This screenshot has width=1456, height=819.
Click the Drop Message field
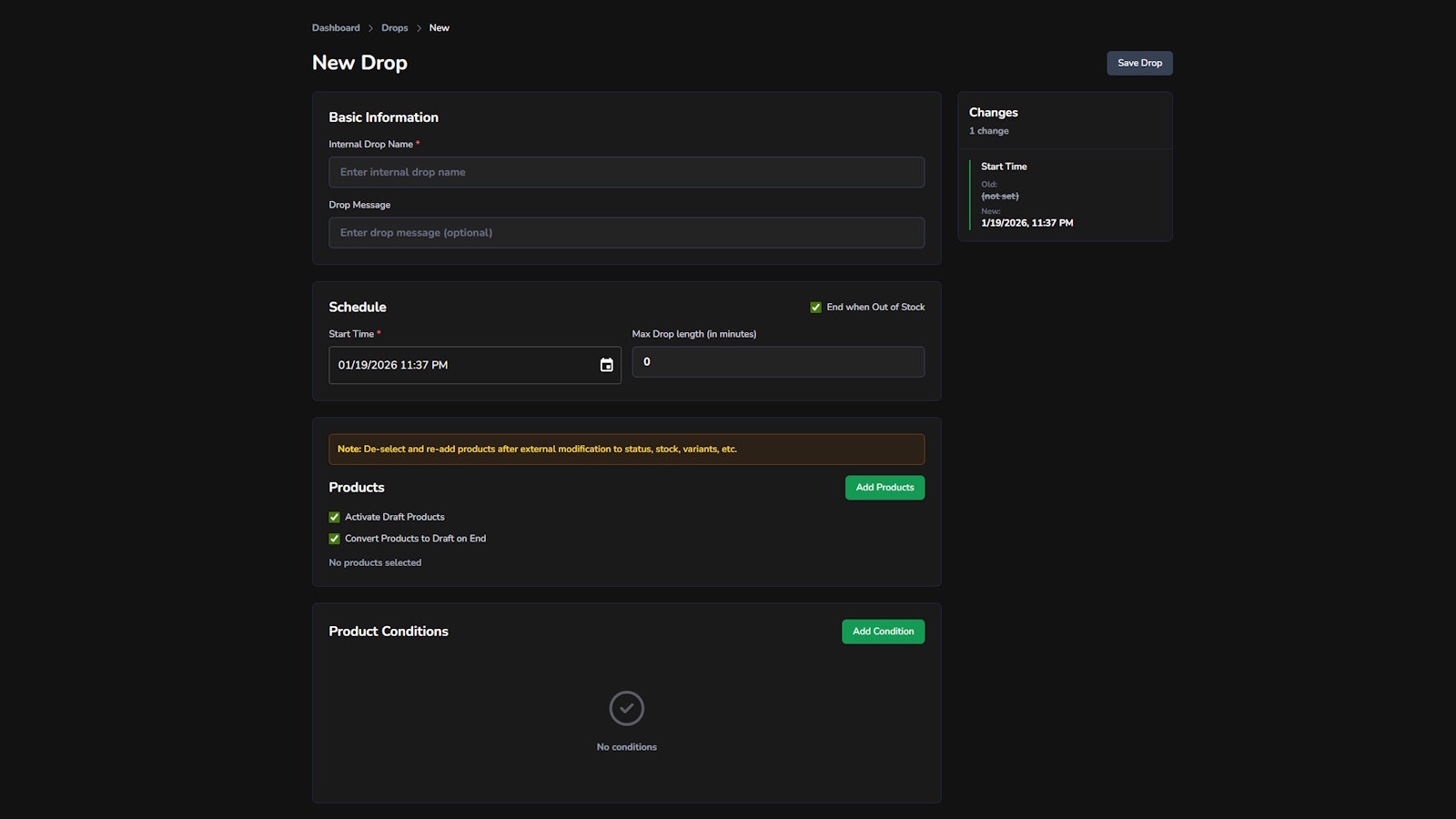(x=626, y=232)
